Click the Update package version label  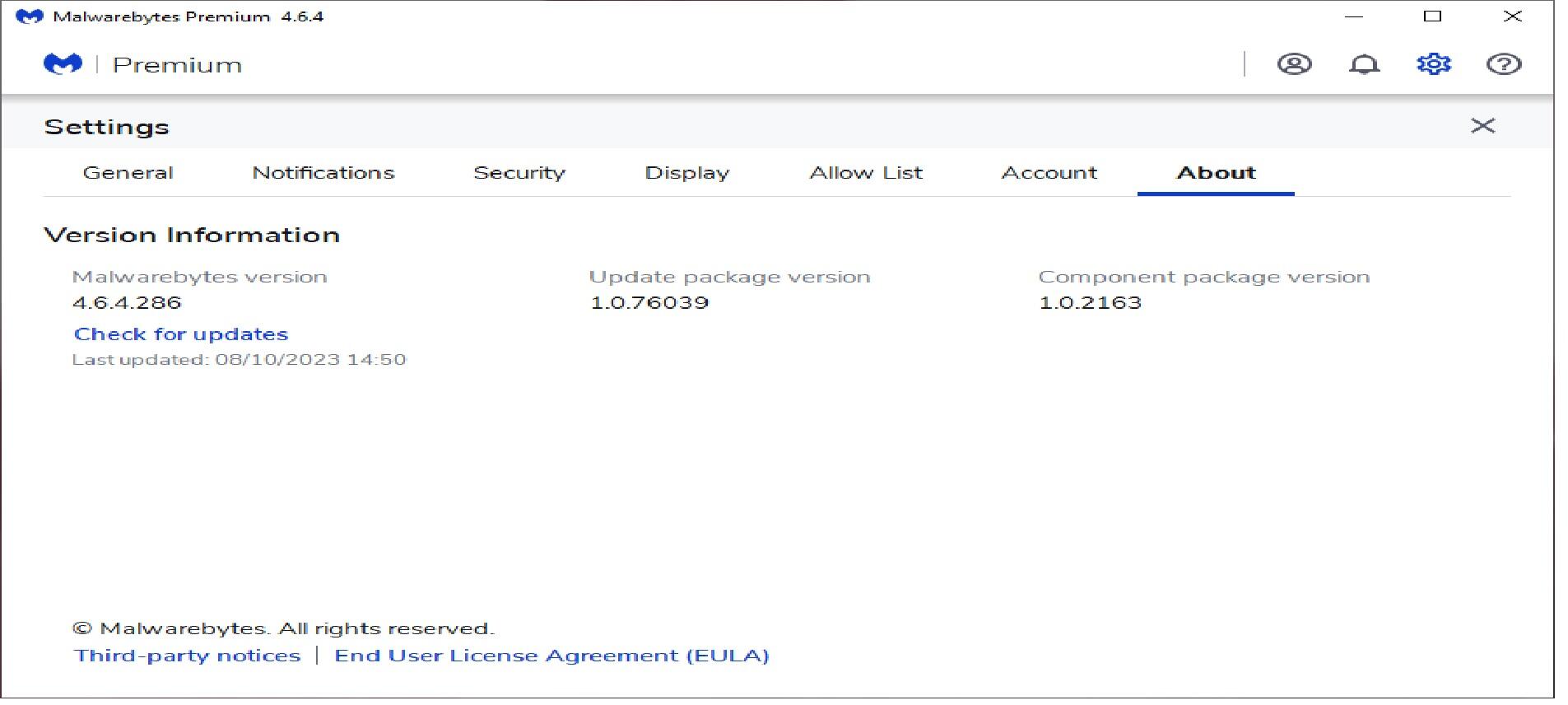[x=729, y=277]
